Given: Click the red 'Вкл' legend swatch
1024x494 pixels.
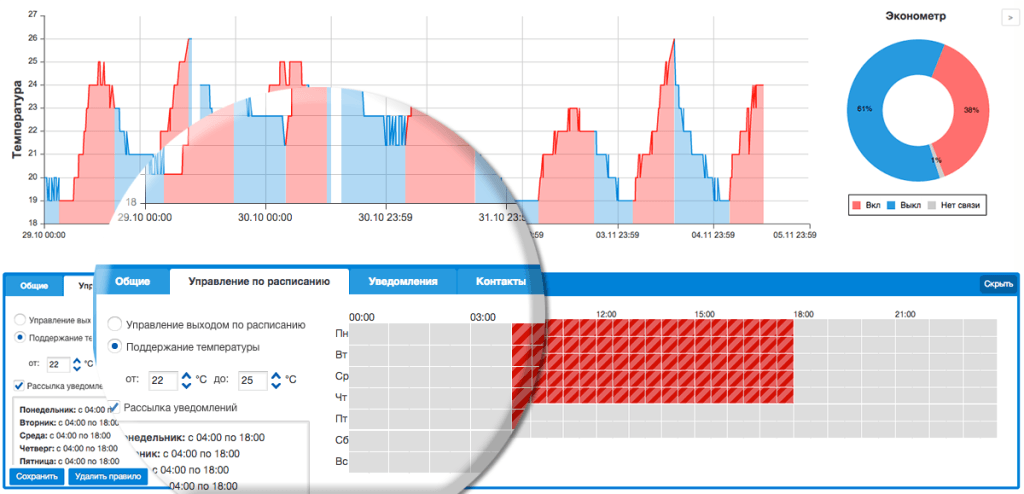Looking at the screenshot, I should tap(856, 205).
